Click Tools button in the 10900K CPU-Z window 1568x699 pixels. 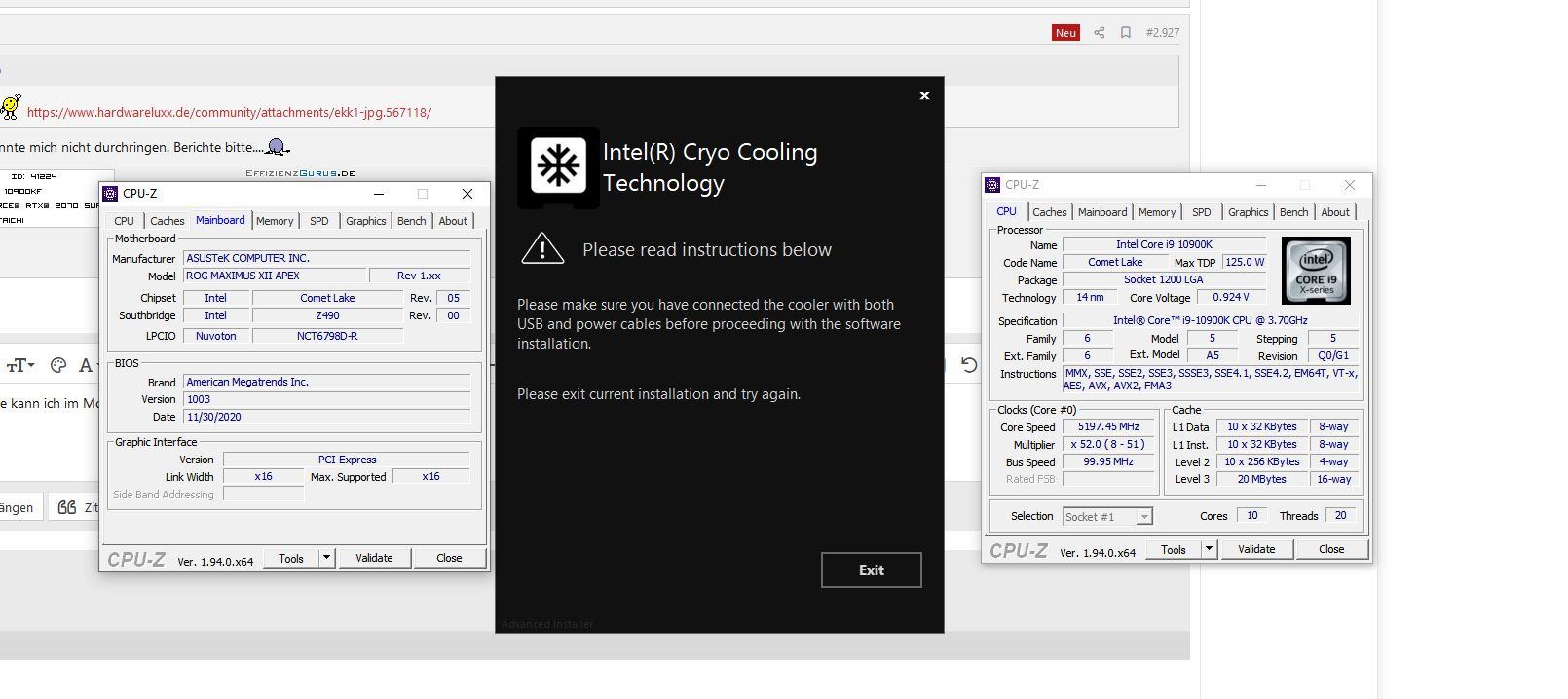click(x=1174, y=549)
